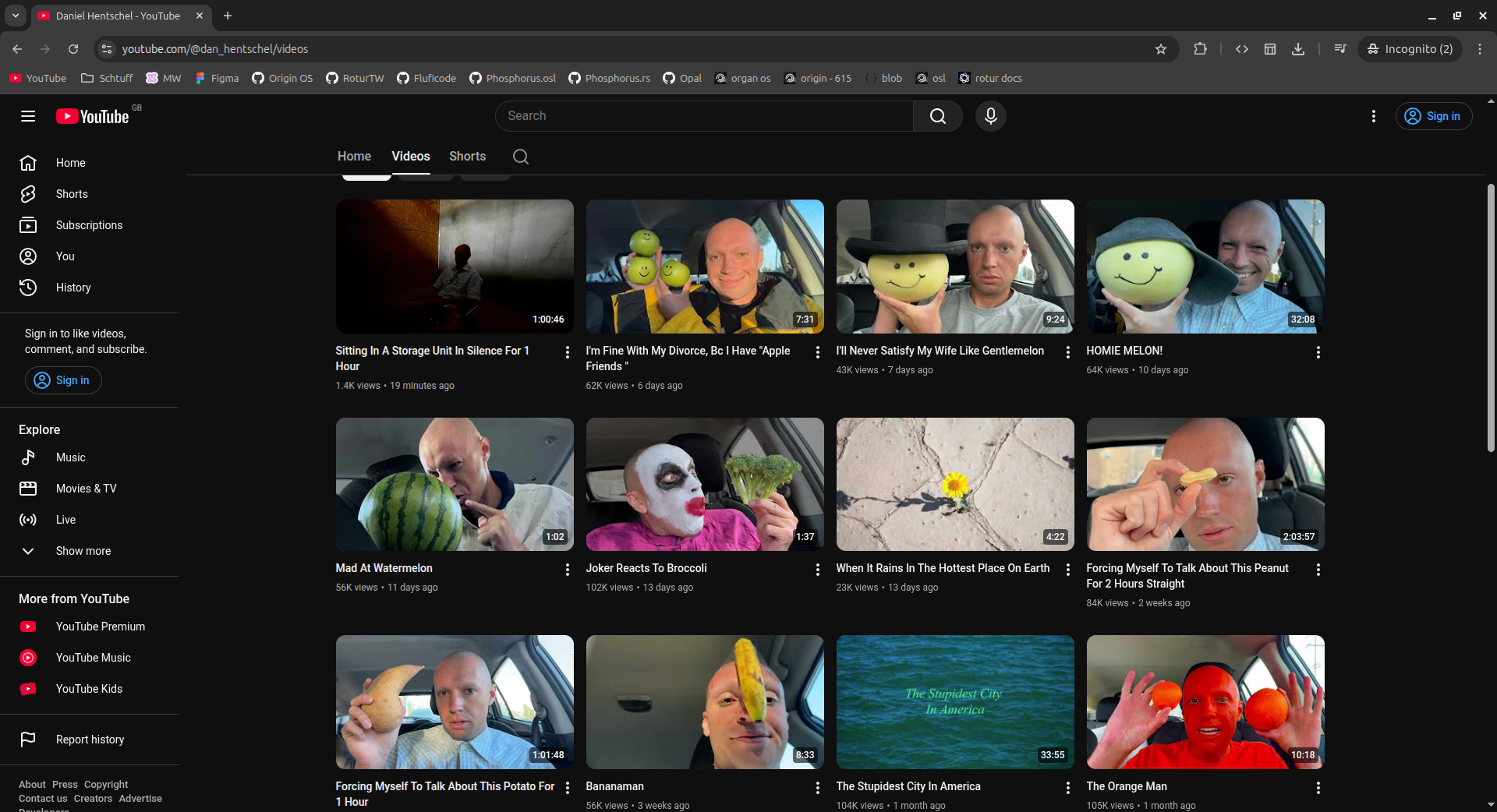Open Music under Explore

pos(90,457)
